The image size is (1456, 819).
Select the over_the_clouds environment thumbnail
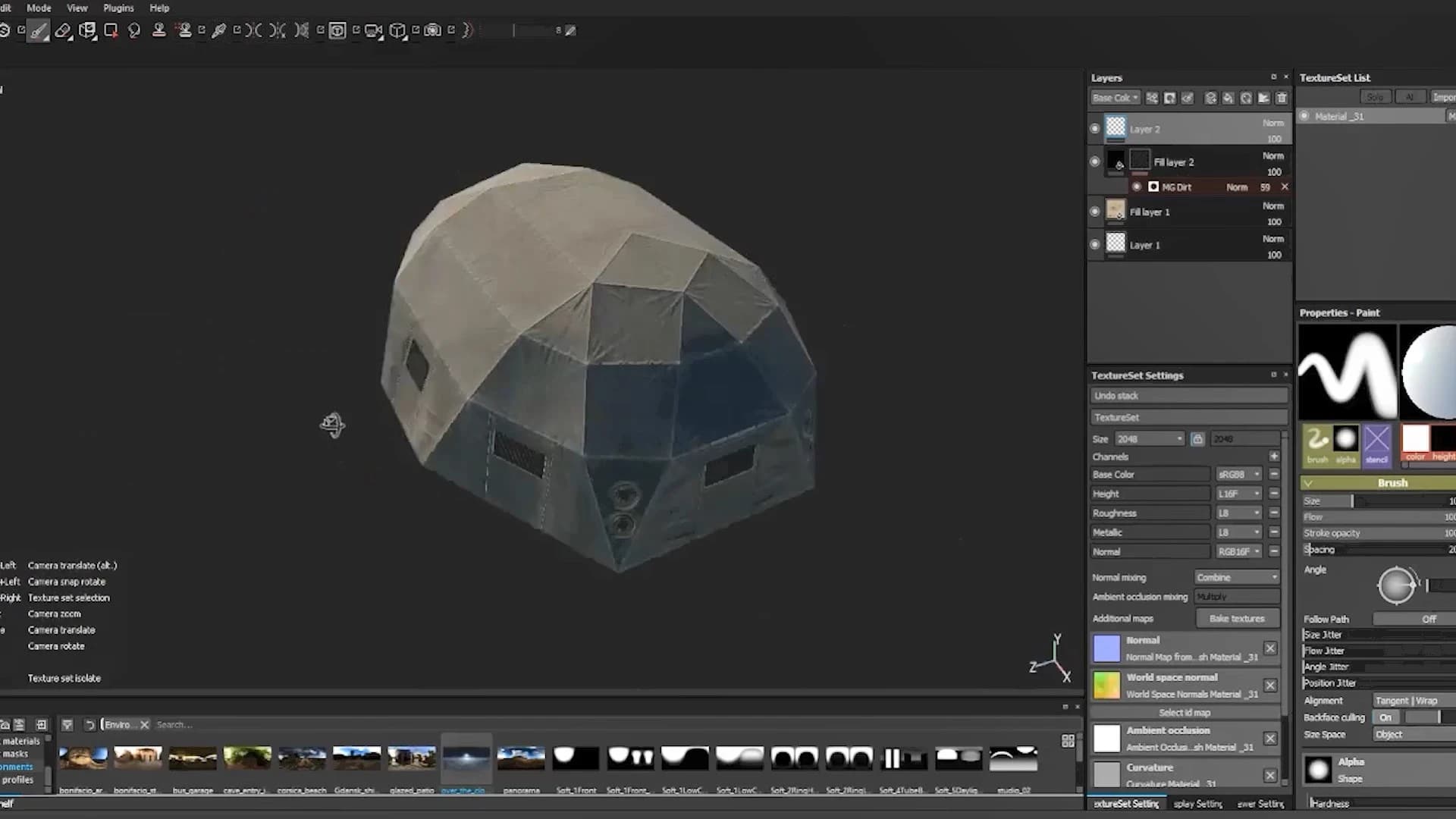click(x=466, y=758)
